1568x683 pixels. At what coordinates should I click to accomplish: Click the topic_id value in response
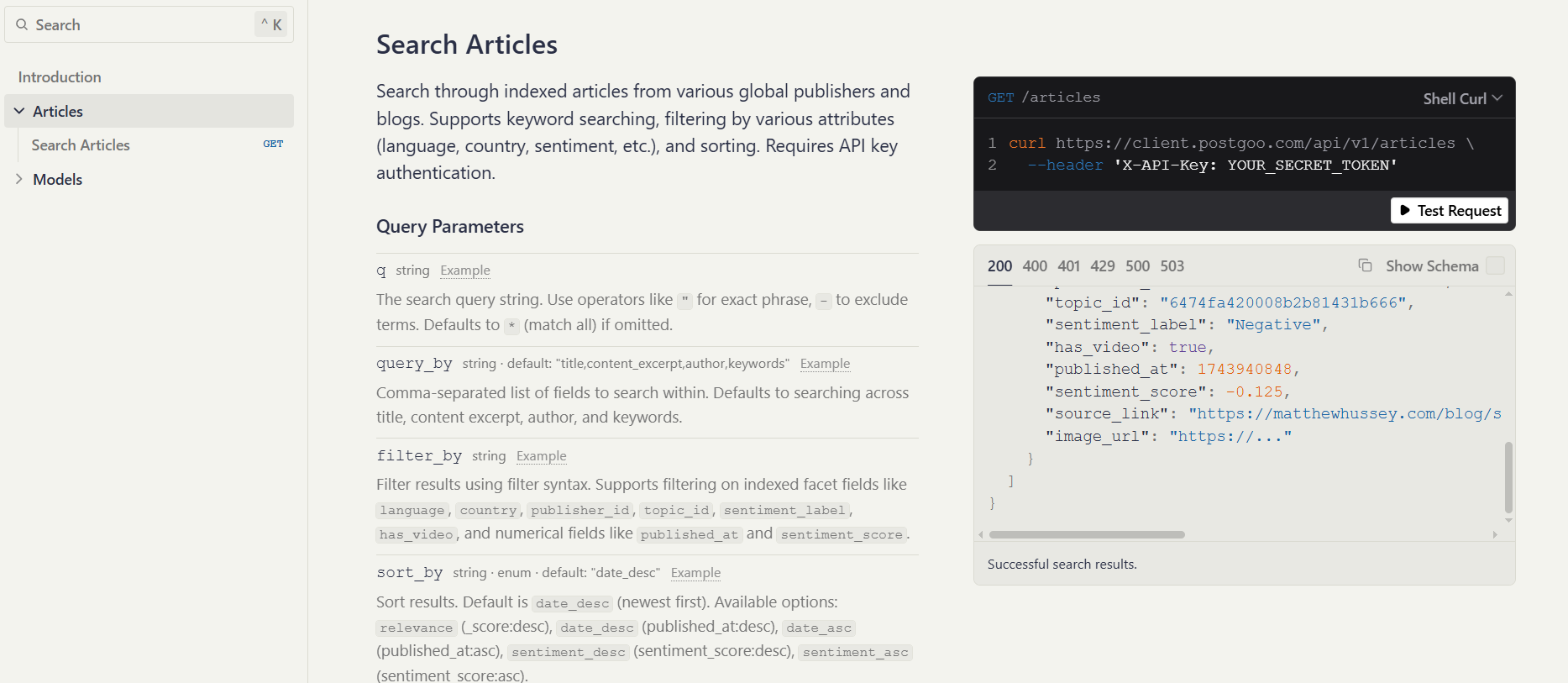click(x=1283, y=302)
